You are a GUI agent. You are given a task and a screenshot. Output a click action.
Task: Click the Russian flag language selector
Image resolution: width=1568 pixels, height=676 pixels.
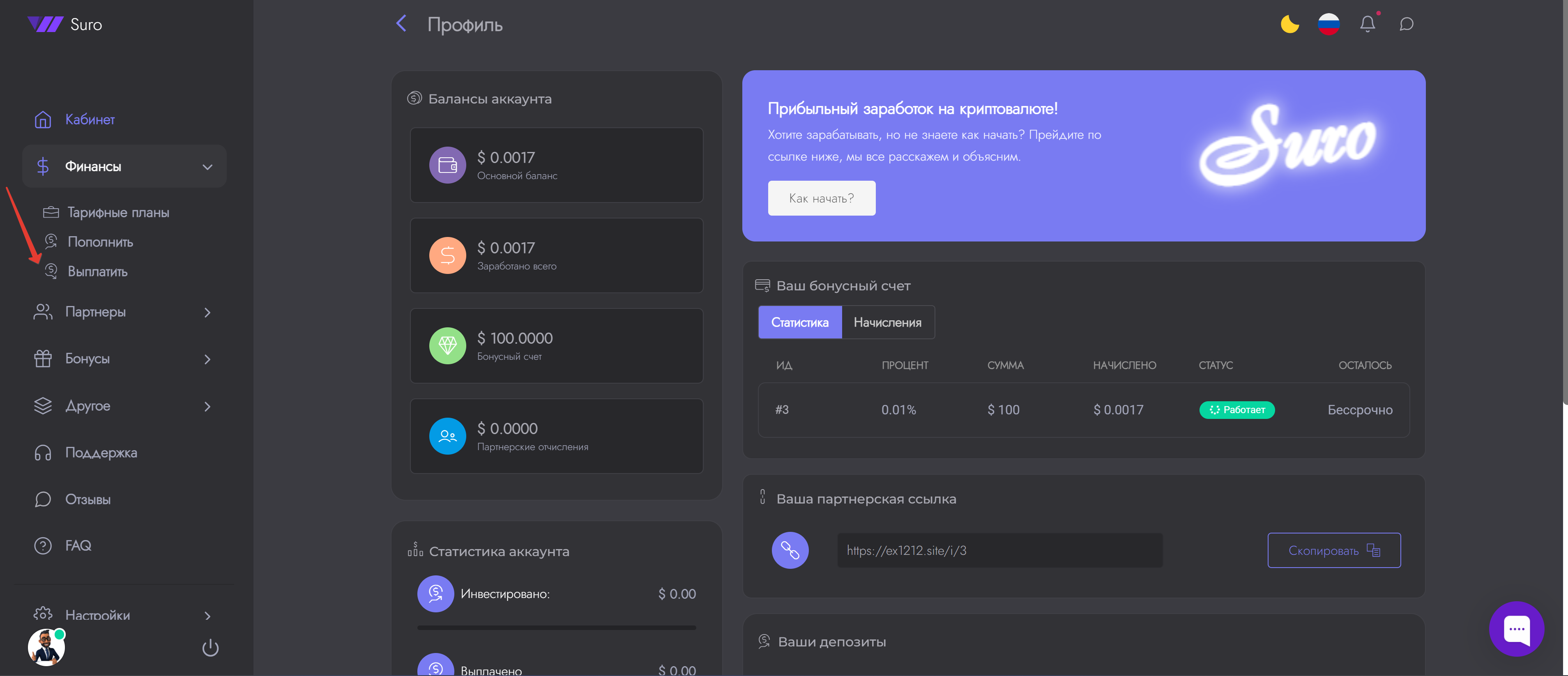tap(1328, 24)
